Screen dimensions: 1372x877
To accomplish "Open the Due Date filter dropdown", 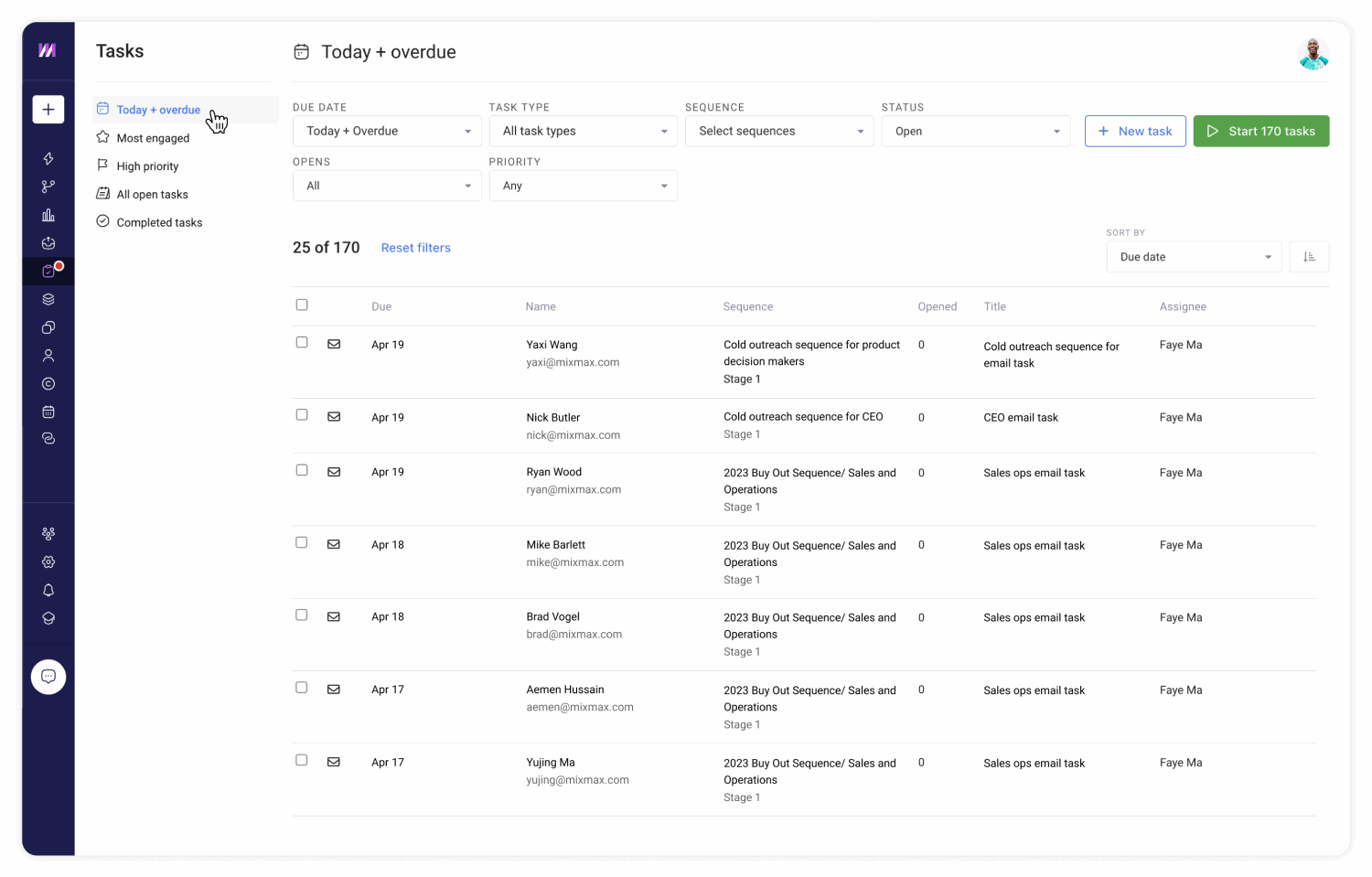I will tap(386, 131).
